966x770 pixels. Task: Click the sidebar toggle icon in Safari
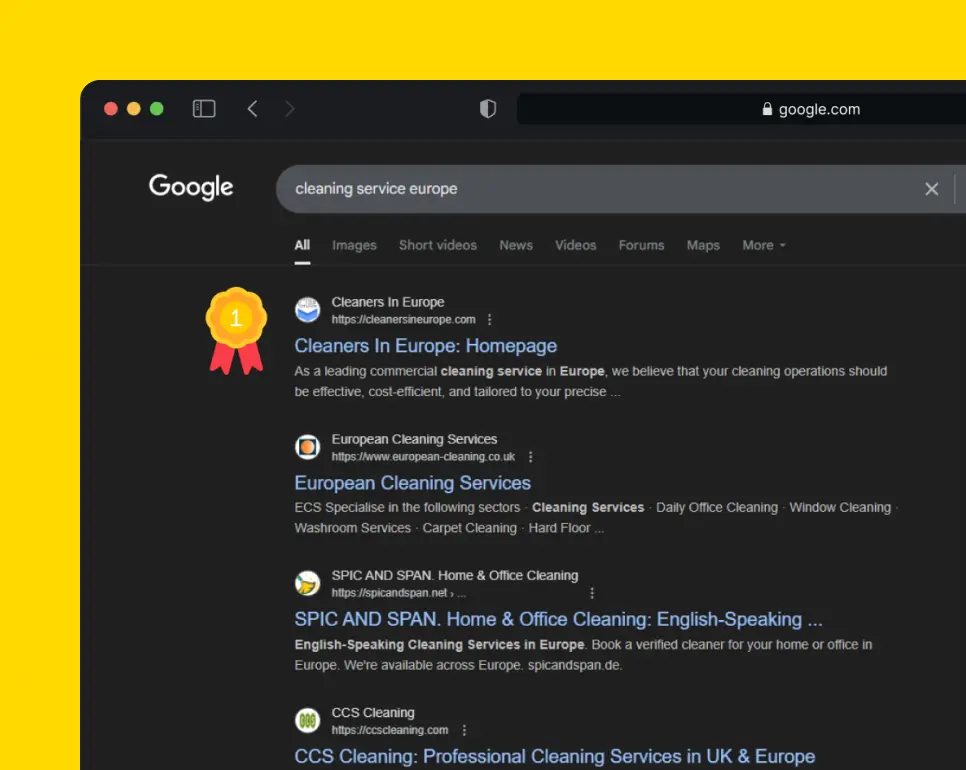[x=204, y=109]
